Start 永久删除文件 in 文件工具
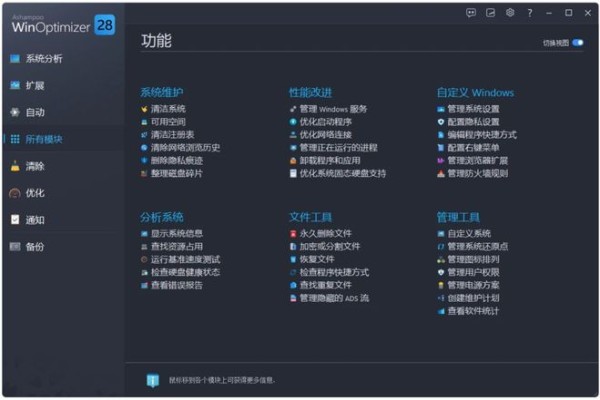The height and width of the screenshot is (400, 600). tap(325, 233)
